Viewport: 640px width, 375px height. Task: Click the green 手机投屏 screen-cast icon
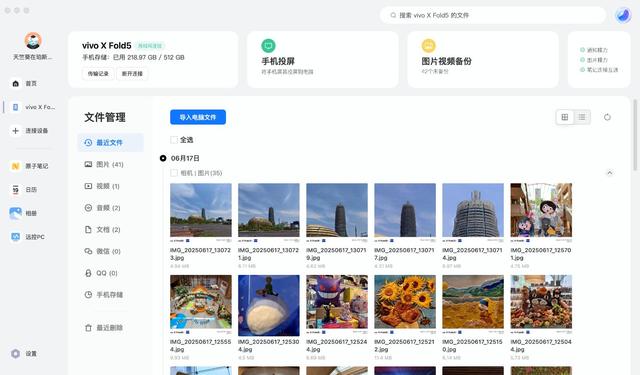pyautogui.click(x=268, y=46)
